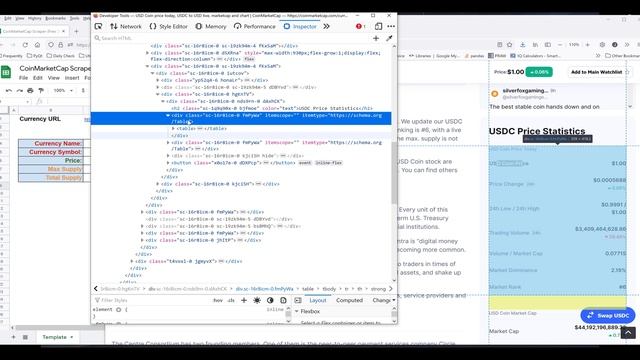Click the scroll-to-top arrow button
Image resolution: width=640 pixels, height=360 pixels.
tap(628, 333)
